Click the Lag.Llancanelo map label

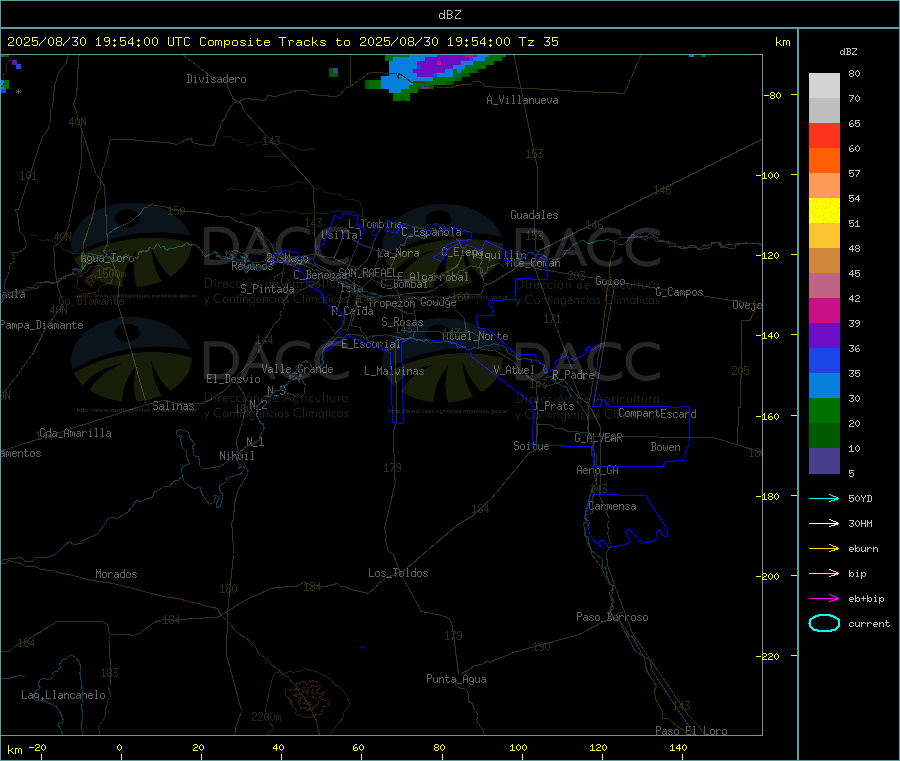coord(64,695)
